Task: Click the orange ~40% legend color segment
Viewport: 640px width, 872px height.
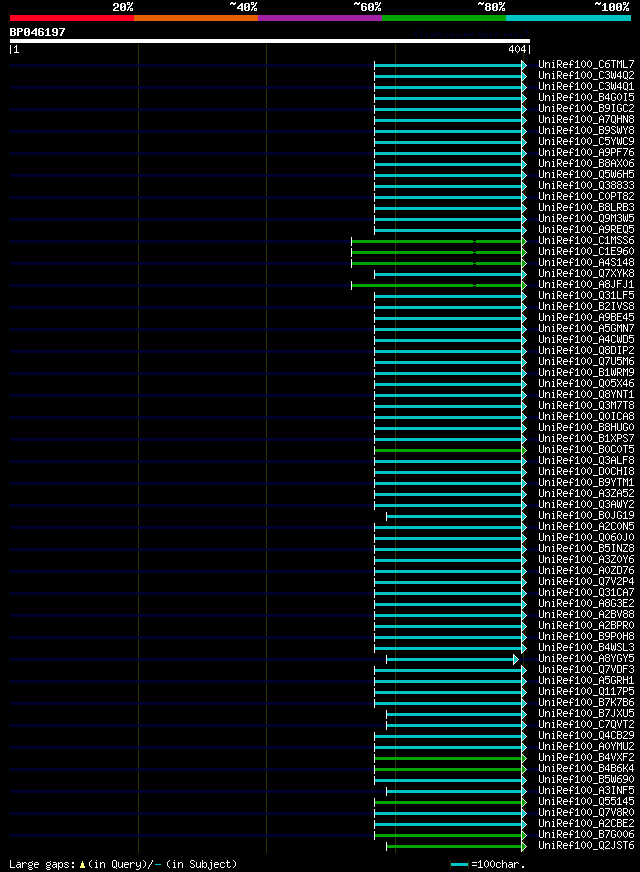Action: (196, 18)
